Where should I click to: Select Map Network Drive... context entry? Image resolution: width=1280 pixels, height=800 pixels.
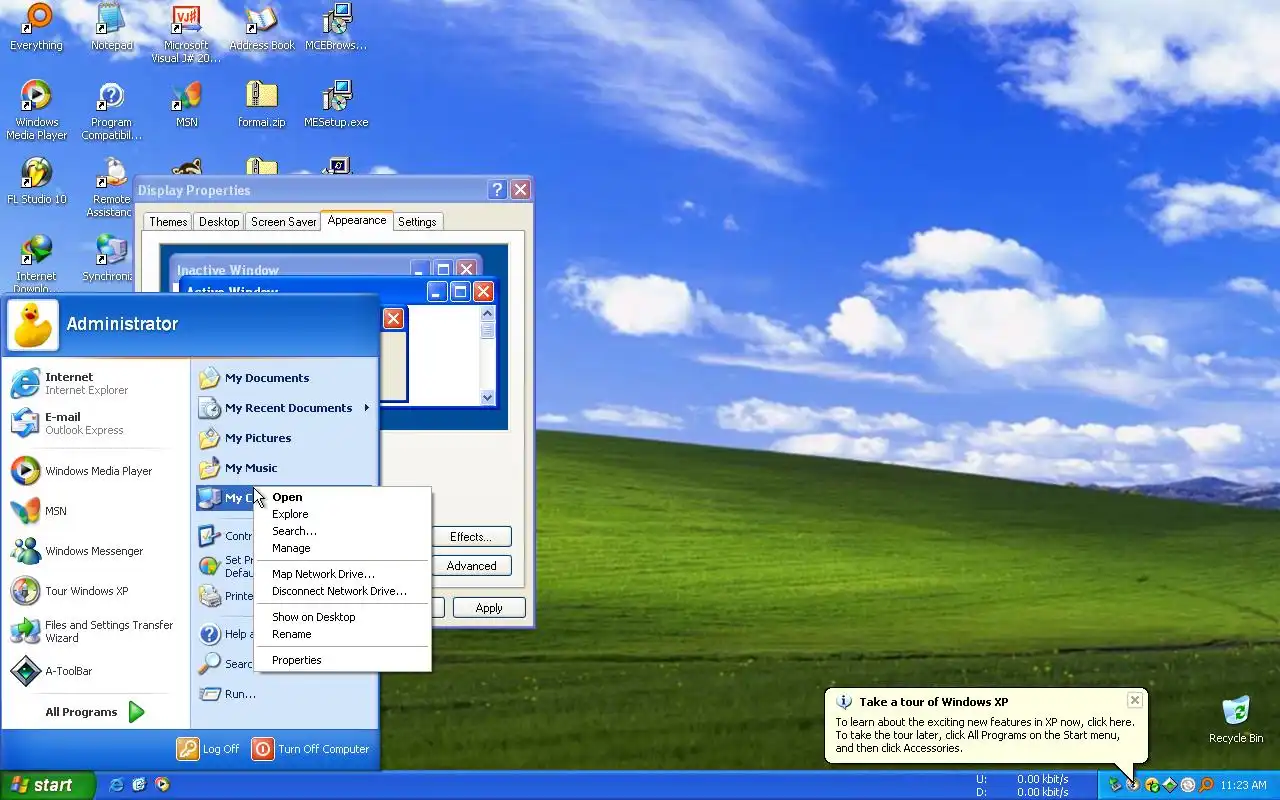pyautogui.click(x=343, y=574)
